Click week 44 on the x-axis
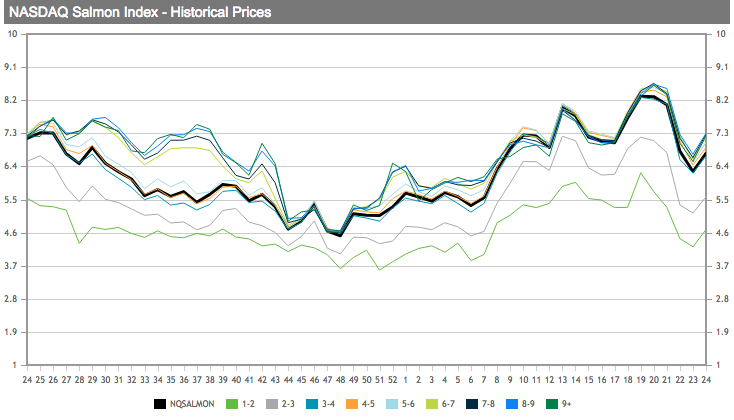This screenshot has height=420, width=734. pyautogui.click(x=288, y=380)
